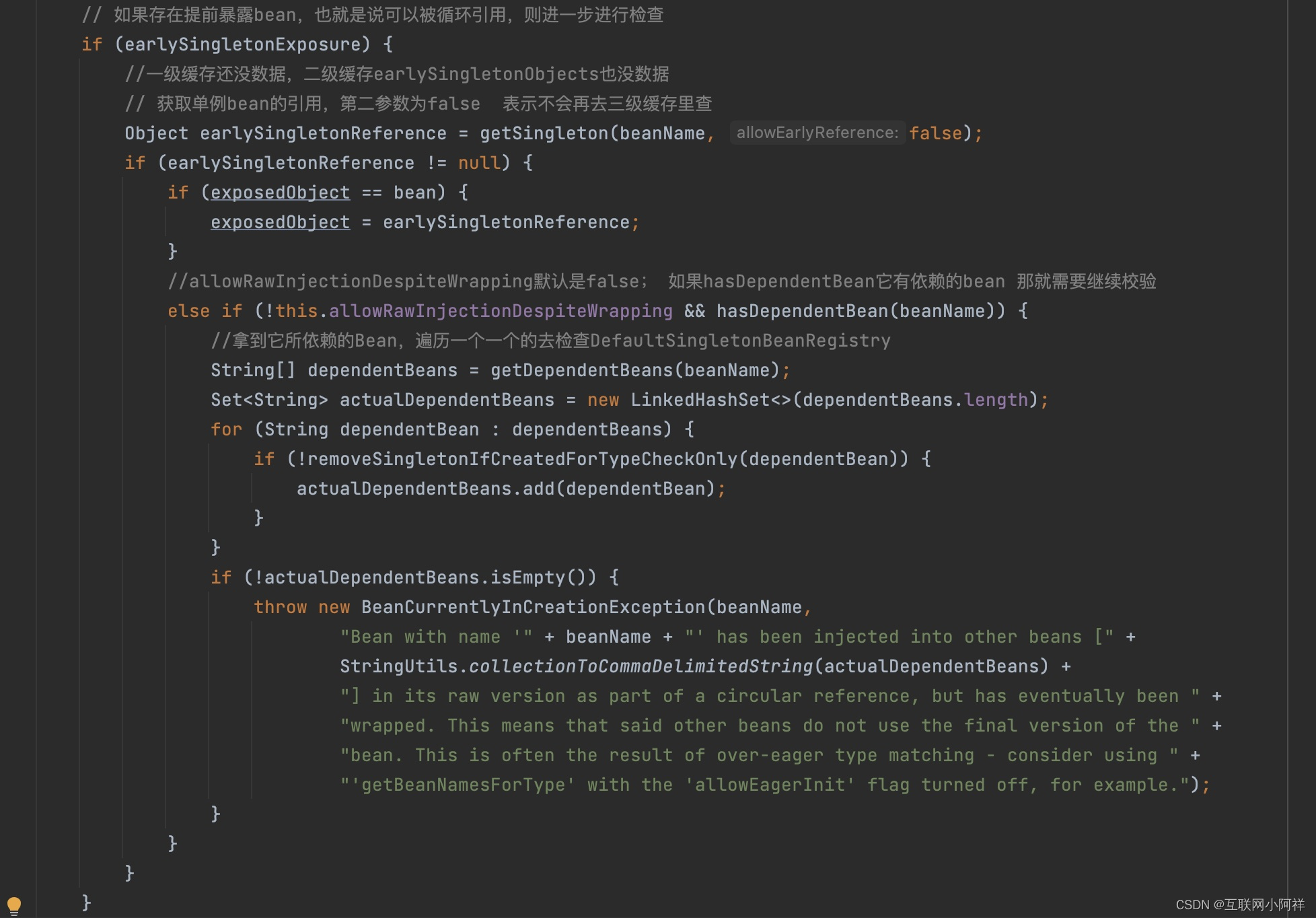Click the yellow lightbulb intention icon
The width and height of the screenshot is (1316, 918).
[14, 905]
